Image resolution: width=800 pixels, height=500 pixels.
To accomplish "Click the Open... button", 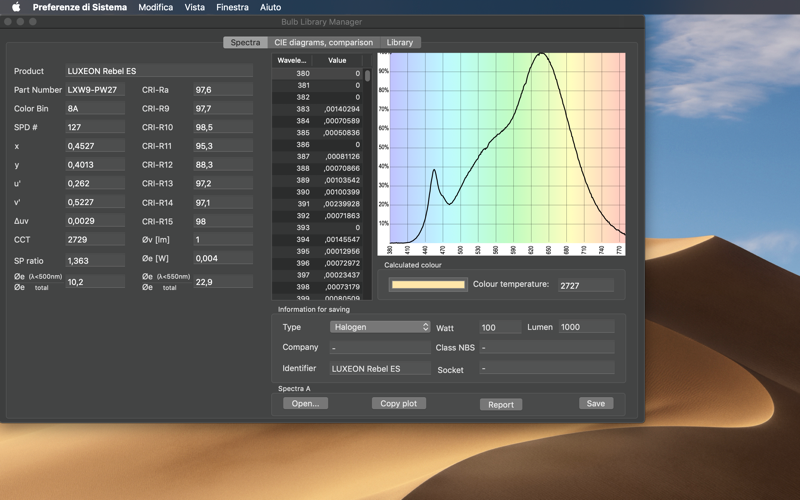I will (x=305, y=404).
